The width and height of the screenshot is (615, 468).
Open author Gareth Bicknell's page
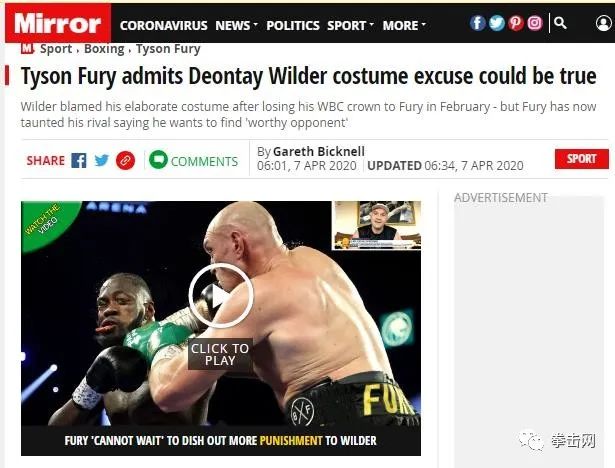point(319,151)
